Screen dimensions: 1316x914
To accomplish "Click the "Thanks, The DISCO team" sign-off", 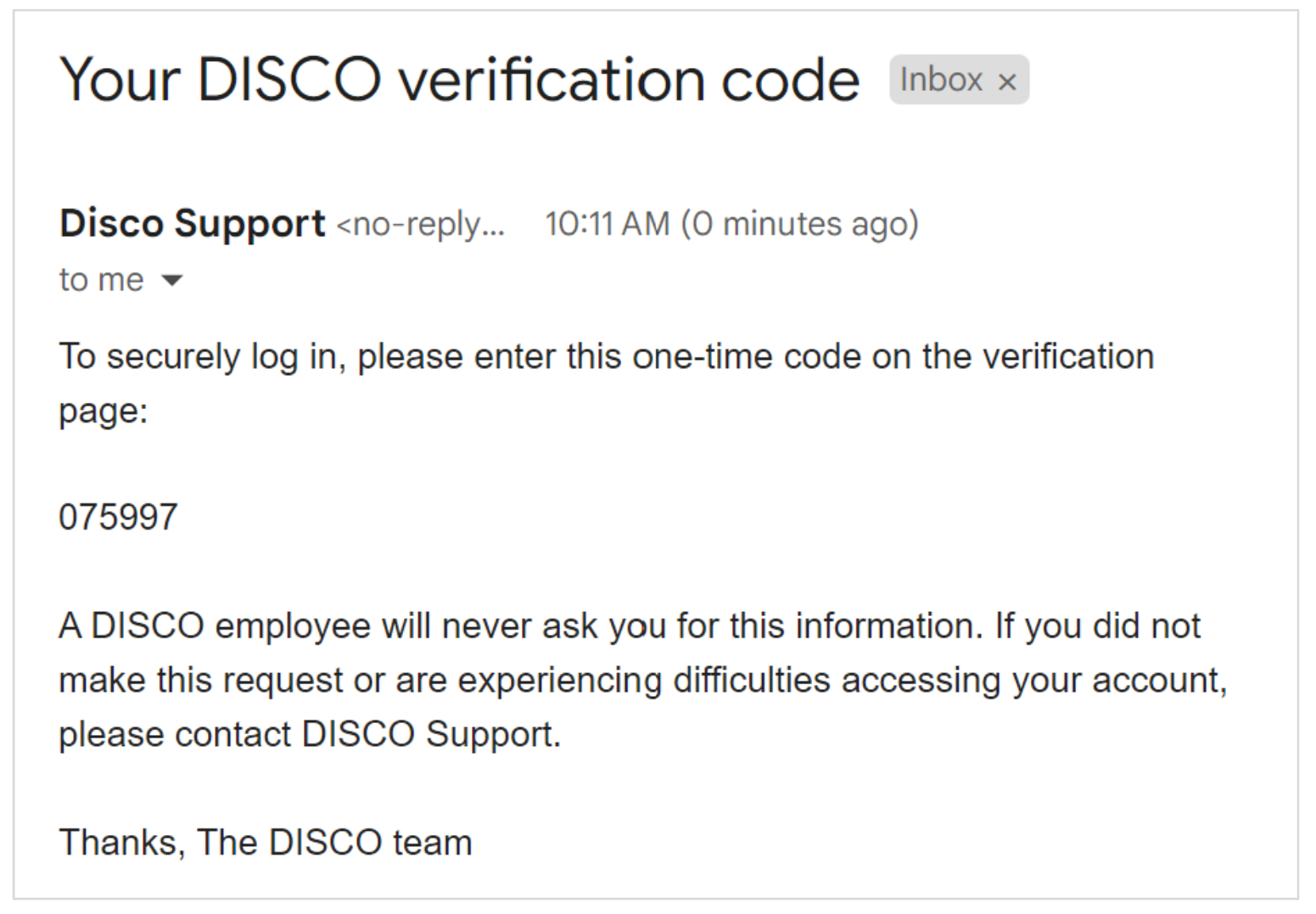I will [266, 843].
